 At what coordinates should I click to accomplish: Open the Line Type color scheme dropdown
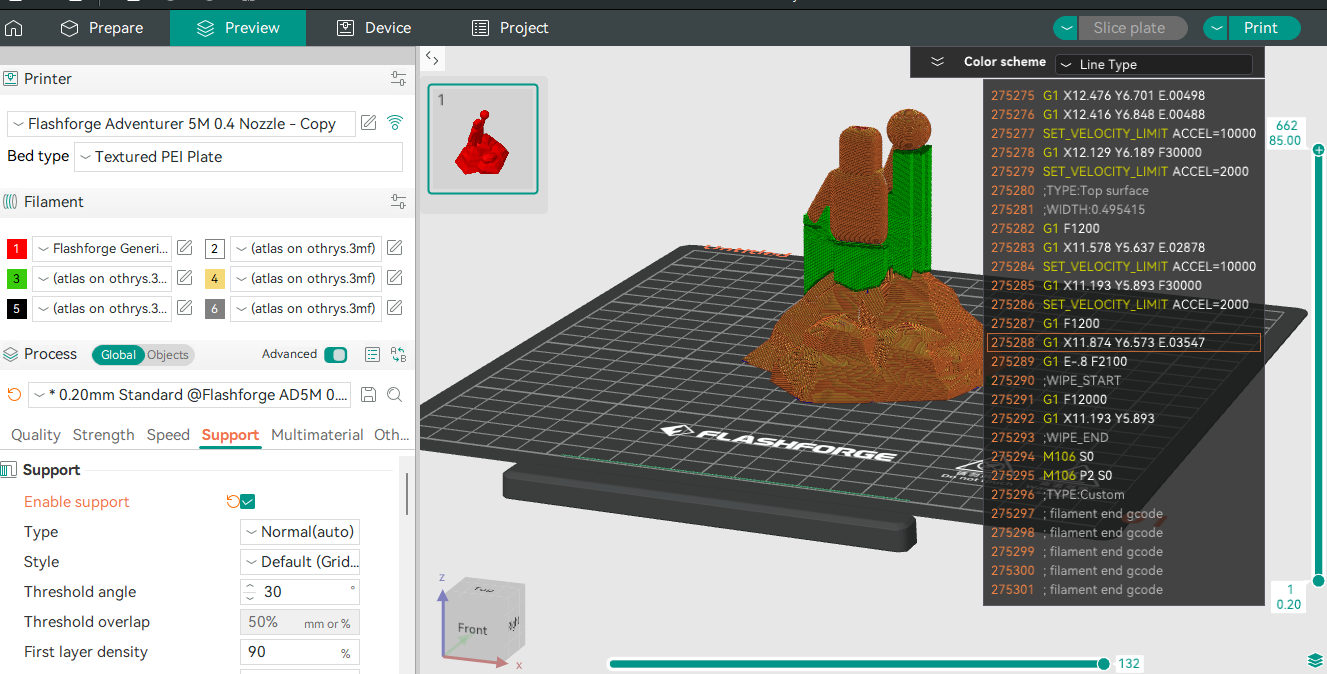pos(1154,64)
